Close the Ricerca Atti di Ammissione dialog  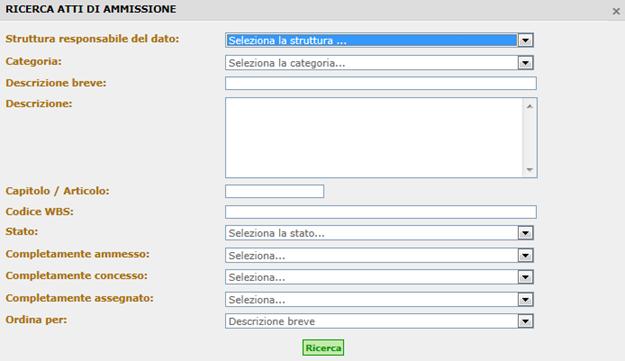click(x=616, y=12)
